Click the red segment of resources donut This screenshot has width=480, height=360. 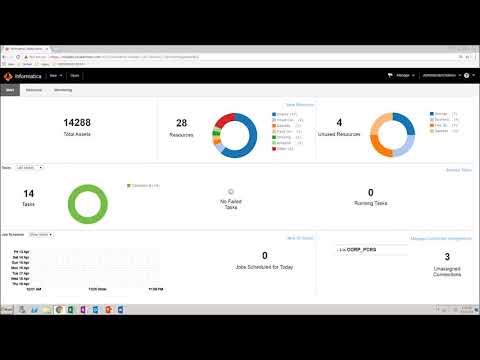tap(225, 120)
